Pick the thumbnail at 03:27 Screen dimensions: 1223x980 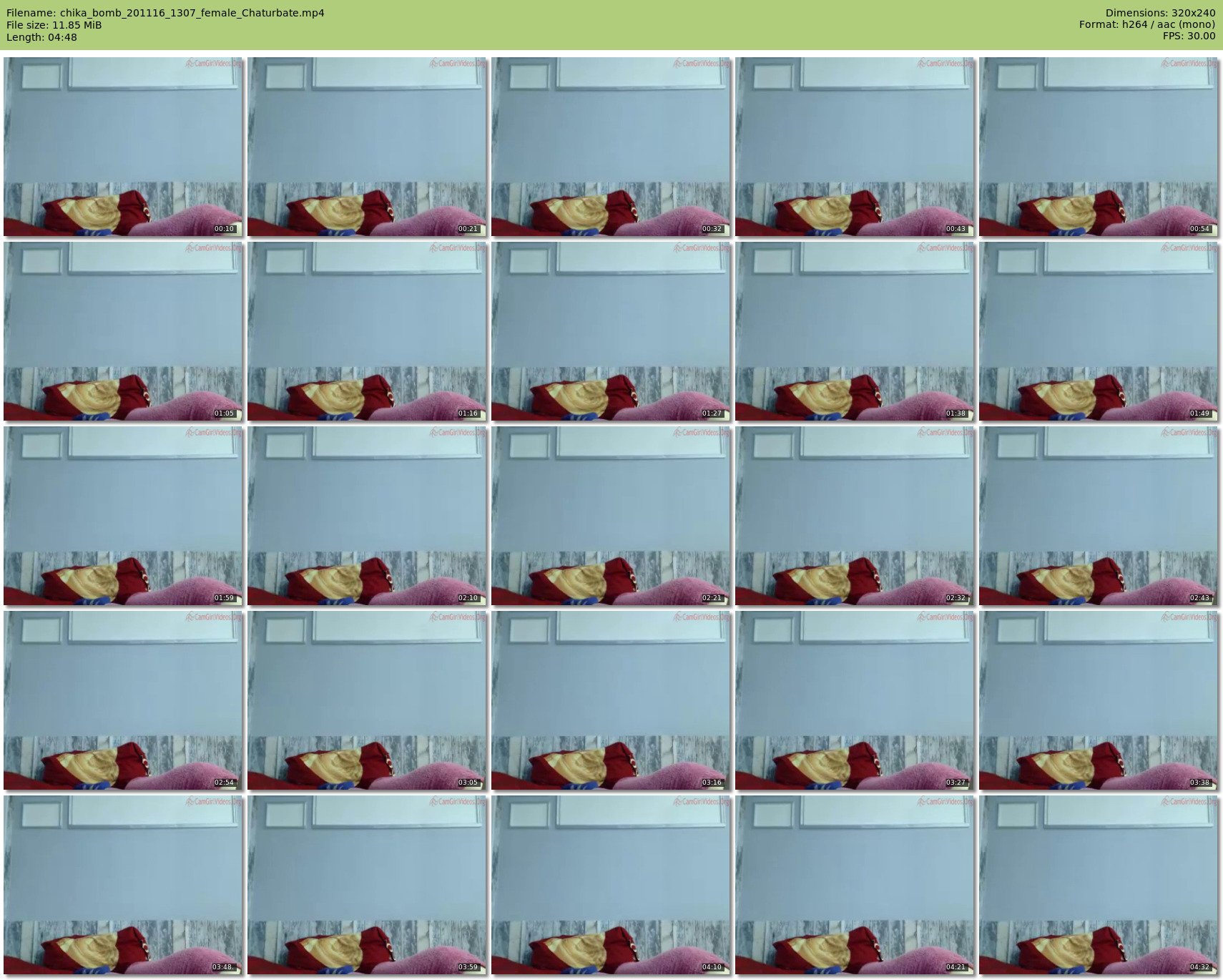coord(855,700)
